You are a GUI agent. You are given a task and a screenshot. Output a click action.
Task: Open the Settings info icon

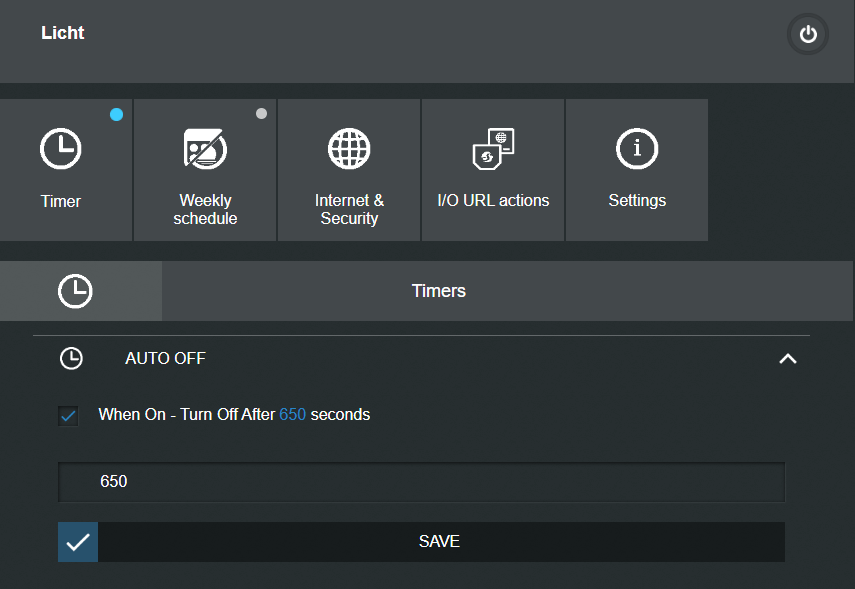tap(637, 149)
